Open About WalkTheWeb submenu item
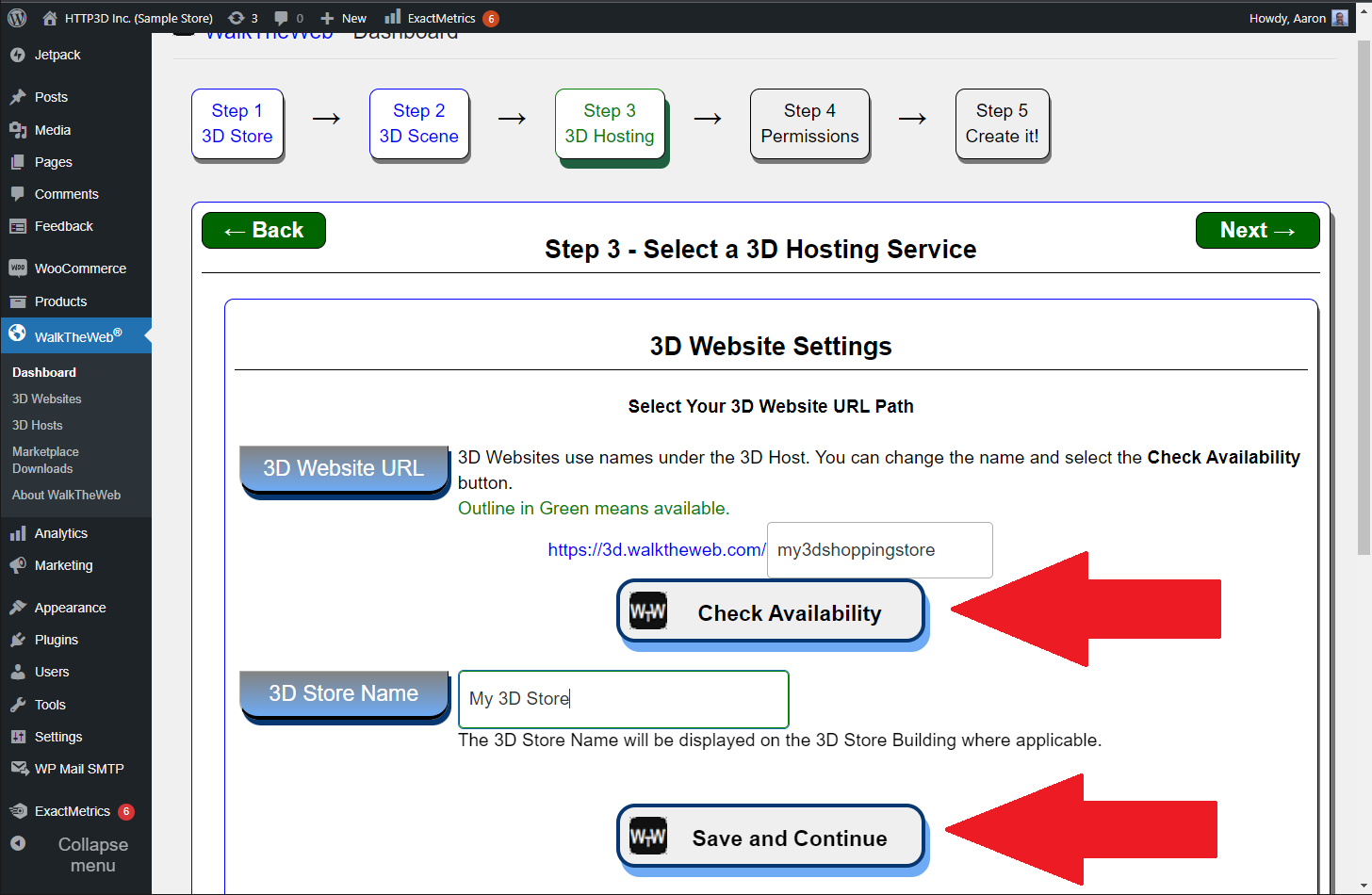Viewport: 1372px width, 895px height. tap(66, 495)
